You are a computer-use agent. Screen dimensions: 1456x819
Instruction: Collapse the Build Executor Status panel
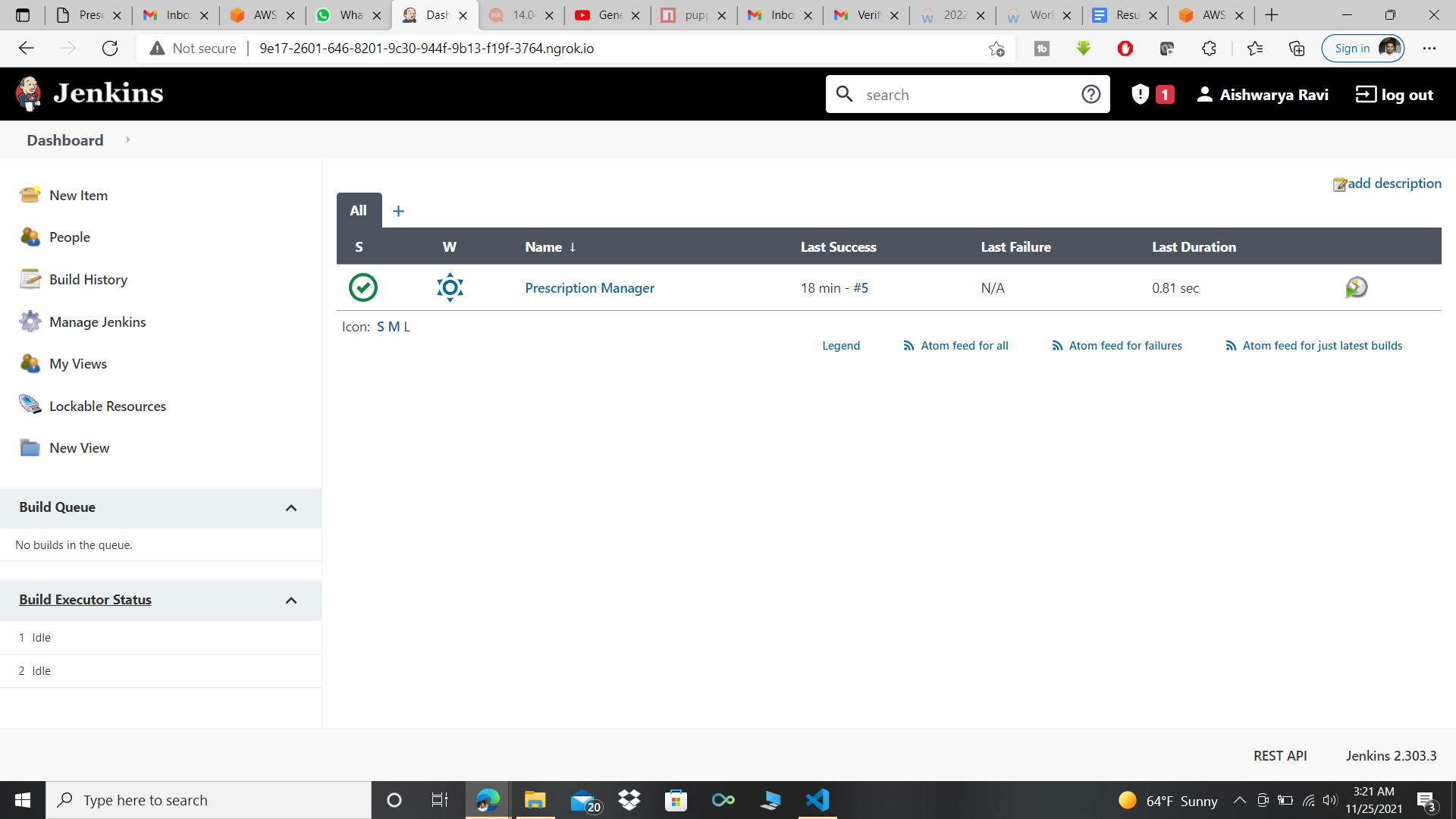pos(291,600)
